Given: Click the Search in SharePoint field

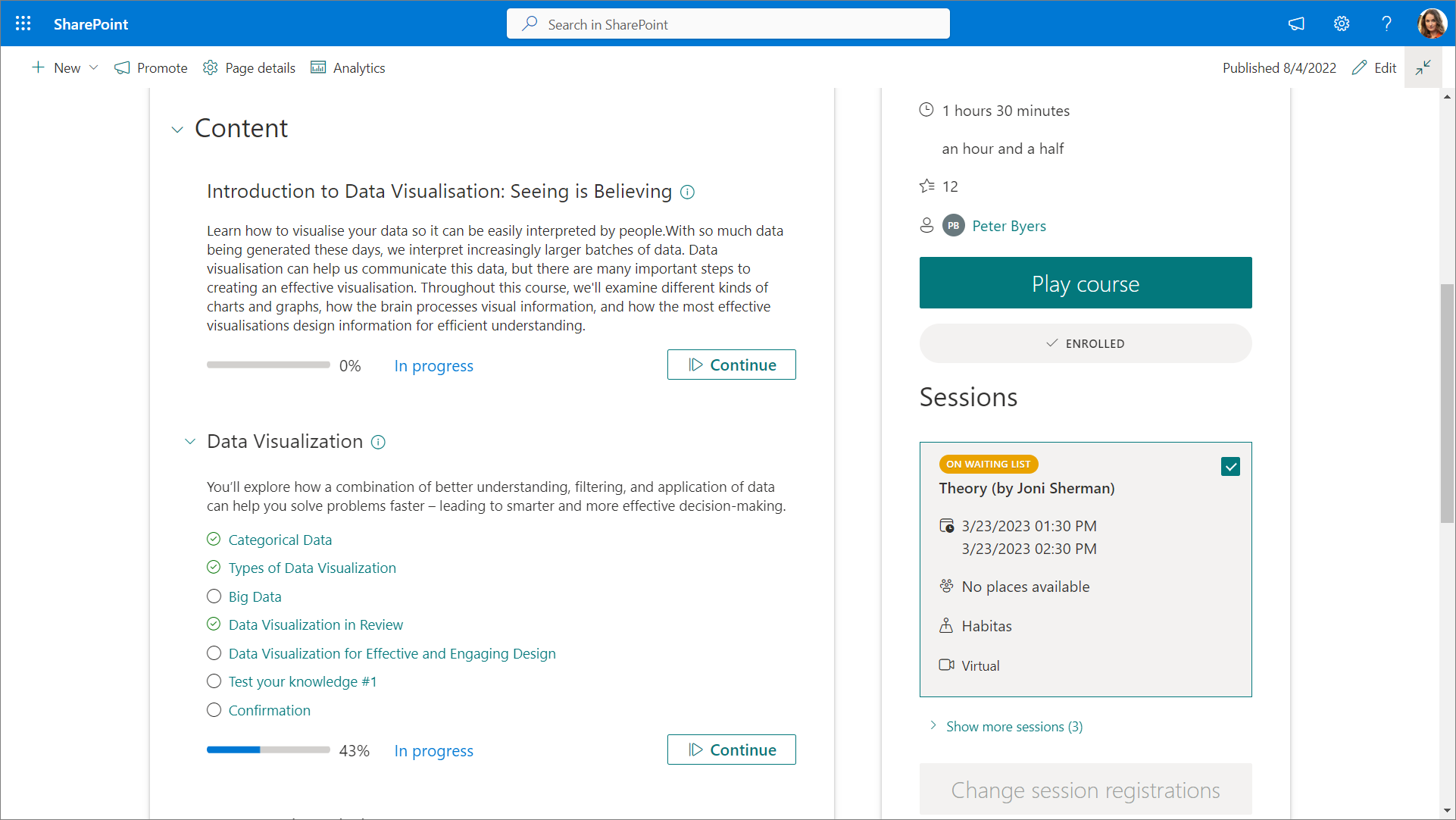Looking at the screenshot, I should (727, 24).
